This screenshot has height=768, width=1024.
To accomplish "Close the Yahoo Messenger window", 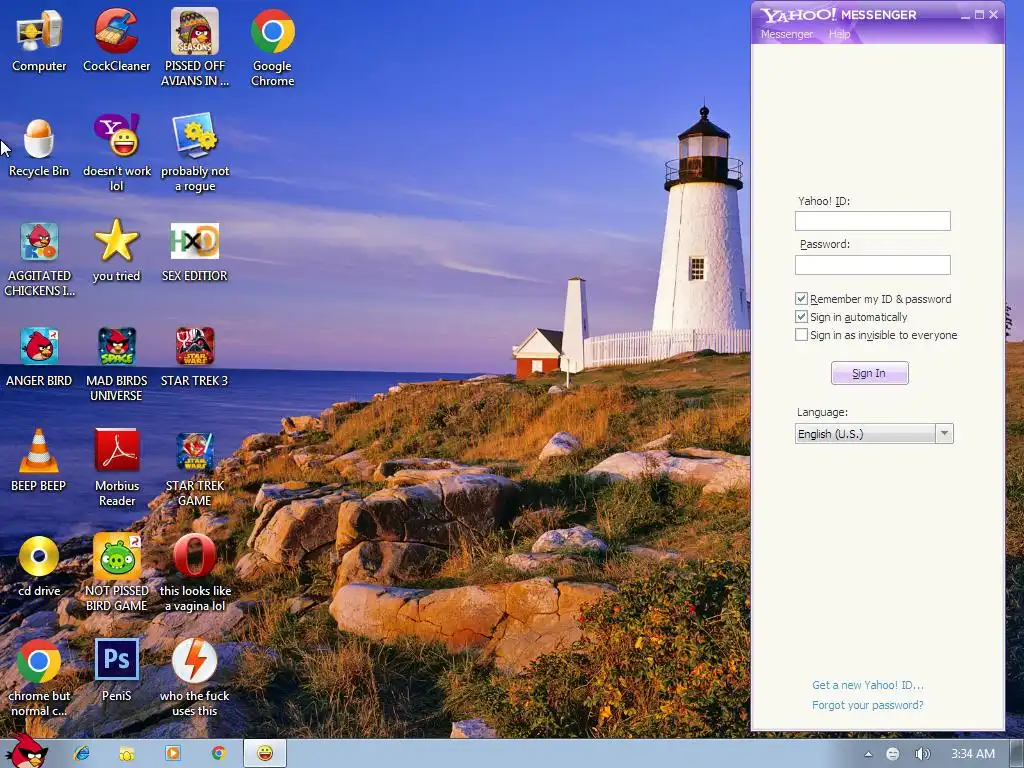I will tap(993, 14).
